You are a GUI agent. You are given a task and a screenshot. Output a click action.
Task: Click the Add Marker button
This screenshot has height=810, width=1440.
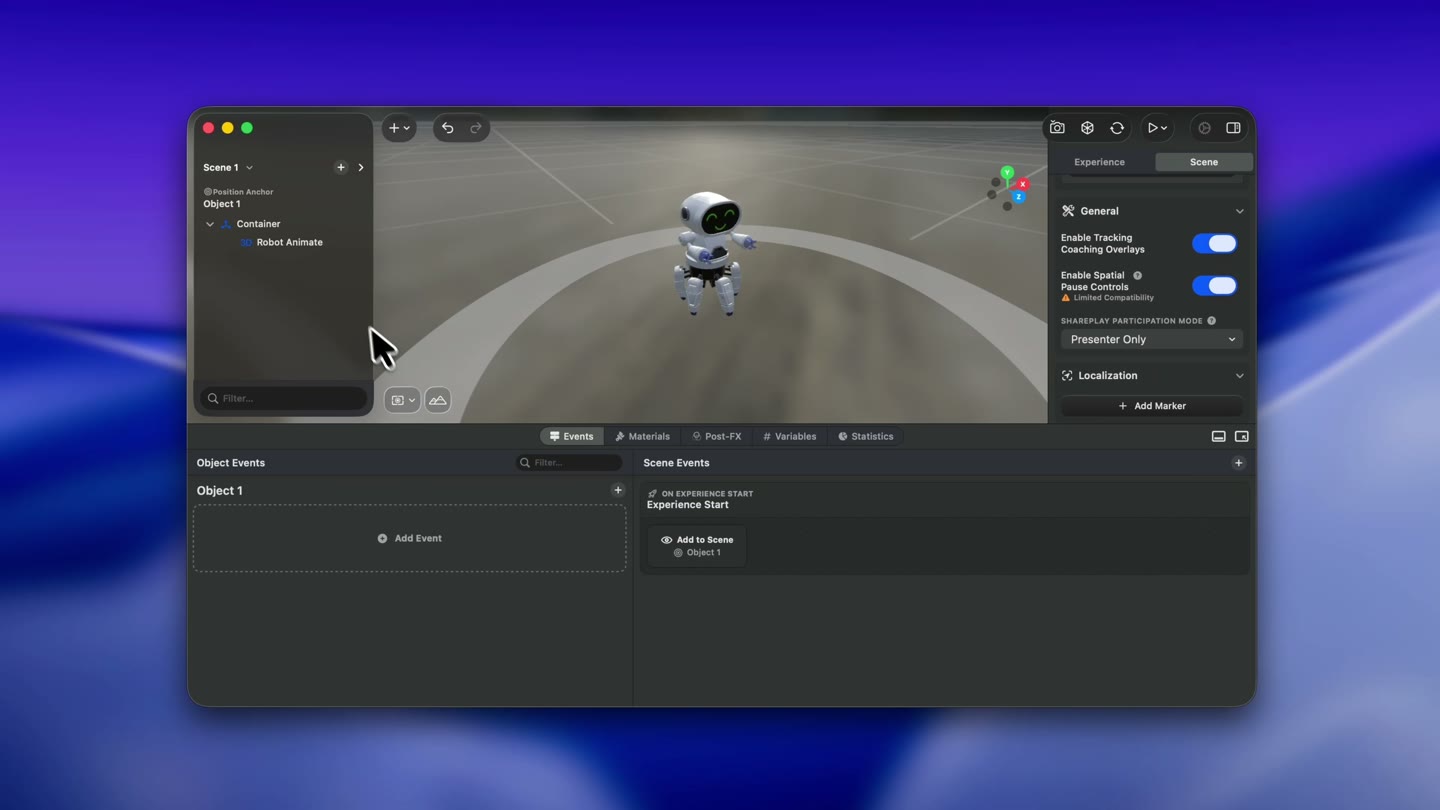(x=1152, y=406)
